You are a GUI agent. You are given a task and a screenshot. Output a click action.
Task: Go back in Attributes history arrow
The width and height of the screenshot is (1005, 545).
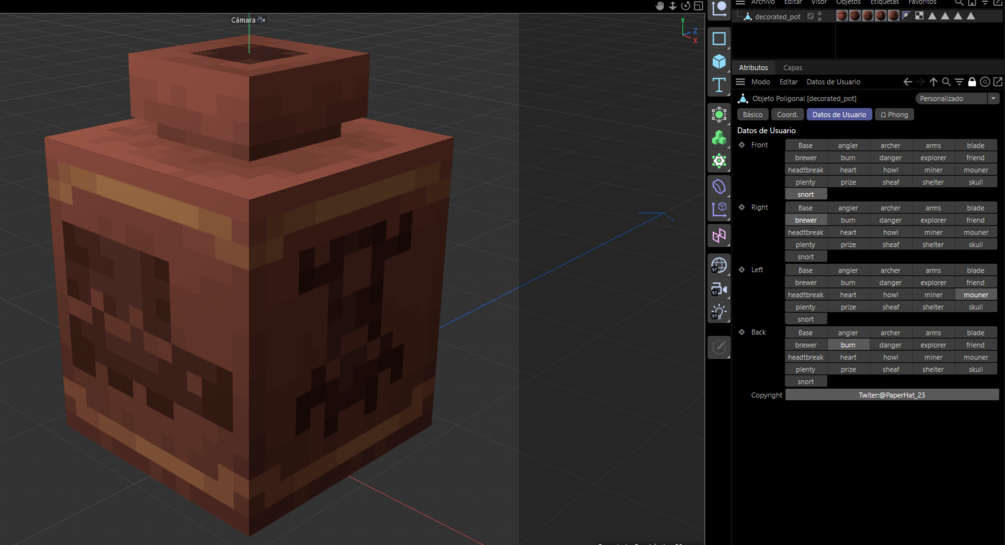point(908,81)
